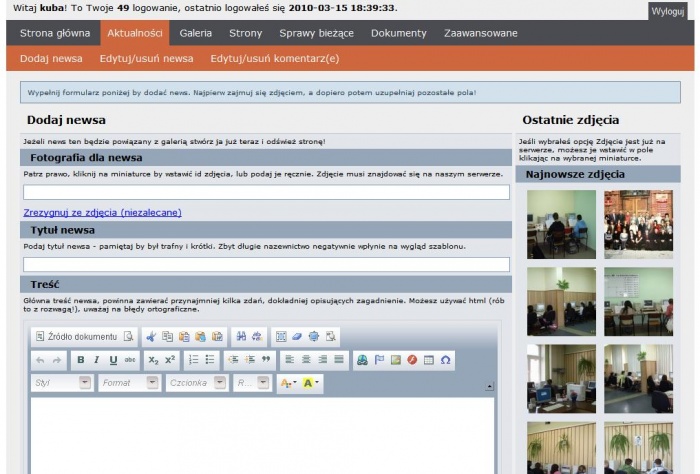Select the Aktualności tab
Image resolution: width=700 pixels, height=474 pixels.
point(135,33)
